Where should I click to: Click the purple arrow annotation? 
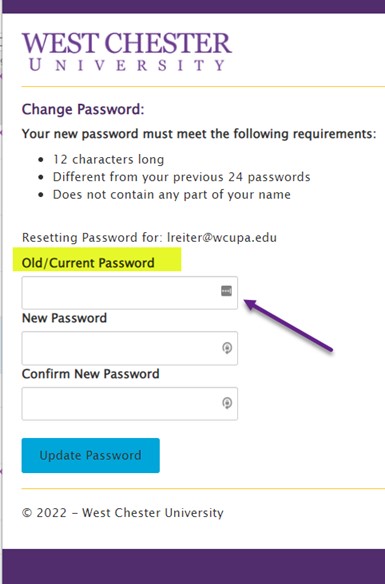[x=288, y=326]
